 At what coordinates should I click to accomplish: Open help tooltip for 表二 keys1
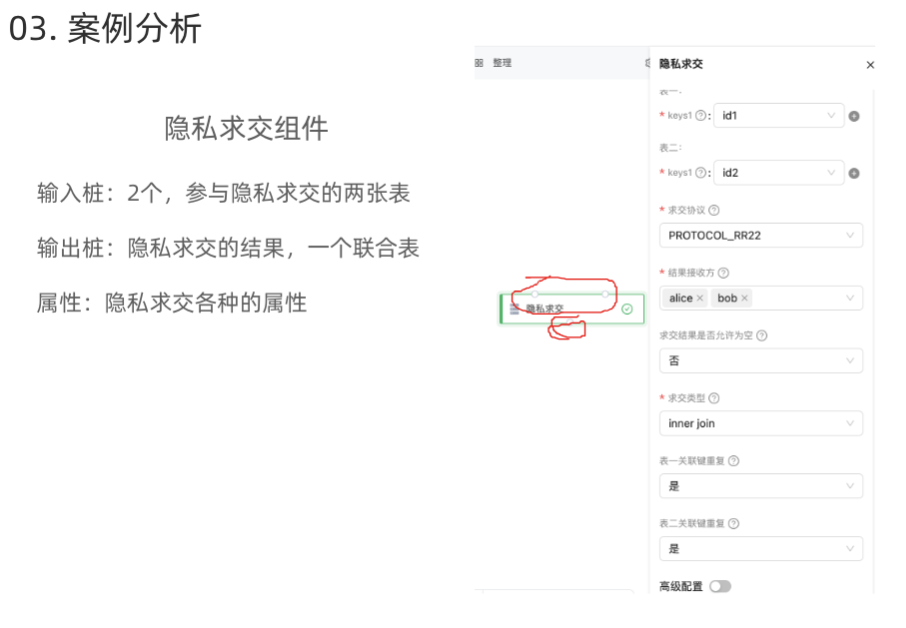pos(700,173)
